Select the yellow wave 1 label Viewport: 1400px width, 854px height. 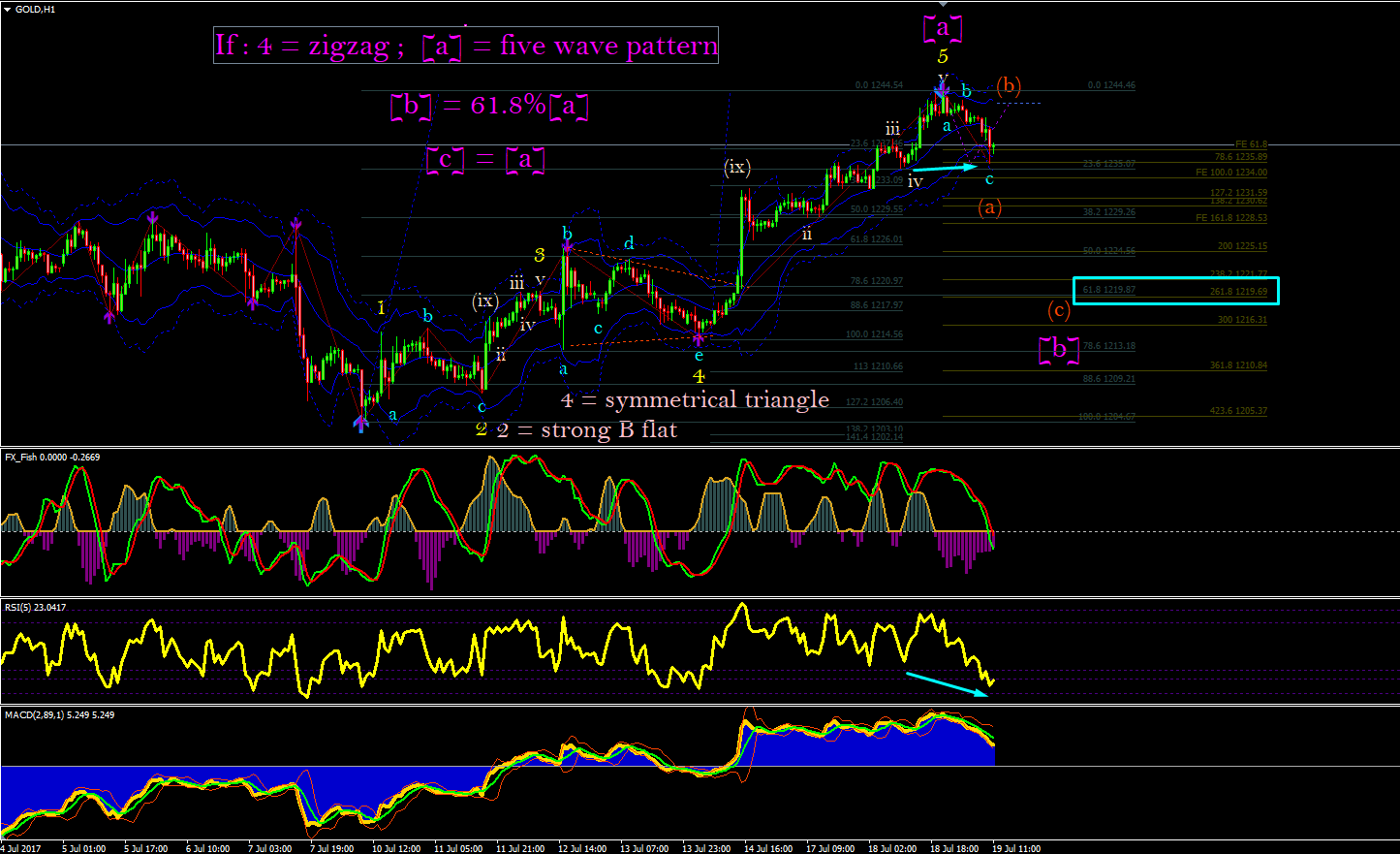click(382, 307)
